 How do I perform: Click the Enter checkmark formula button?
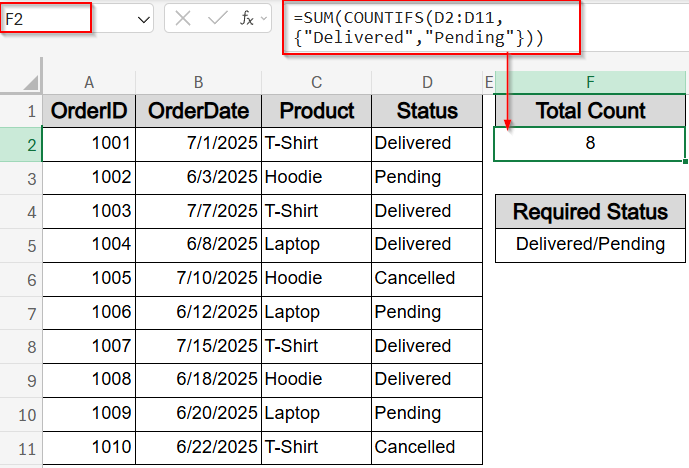tap(217, 18)
